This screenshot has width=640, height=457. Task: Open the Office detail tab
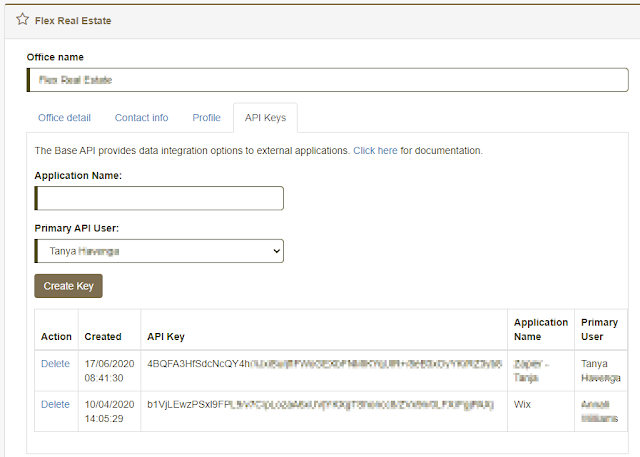tap(64, 118)
